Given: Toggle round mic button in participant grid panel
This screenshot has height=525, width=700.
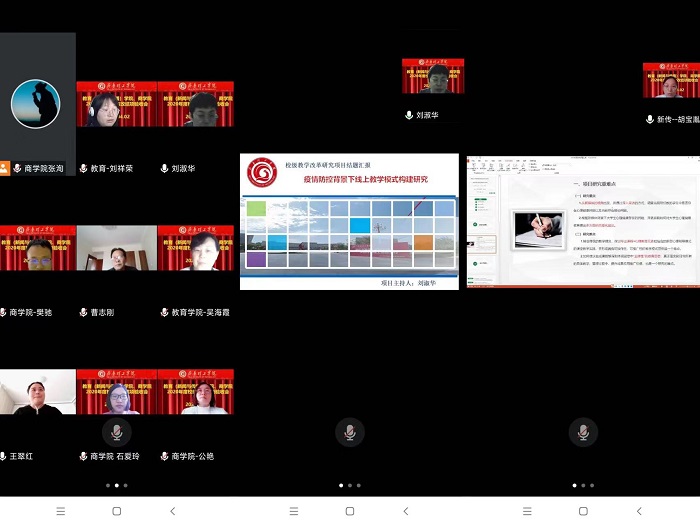Looking at the screenshot, I should click(x=116, y=432).
